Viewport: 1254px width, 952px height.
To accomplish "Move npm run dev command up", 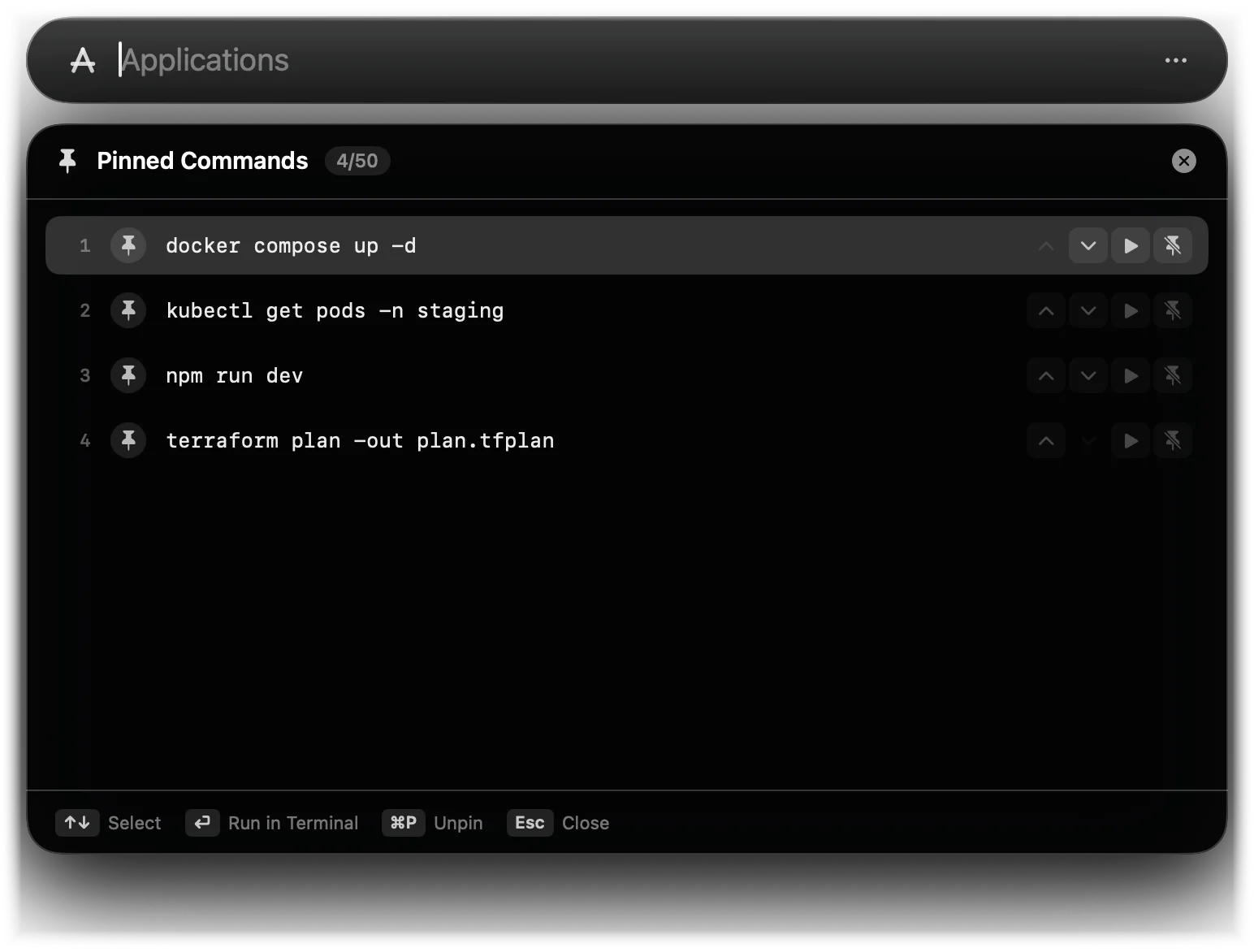I will 1046,375.
